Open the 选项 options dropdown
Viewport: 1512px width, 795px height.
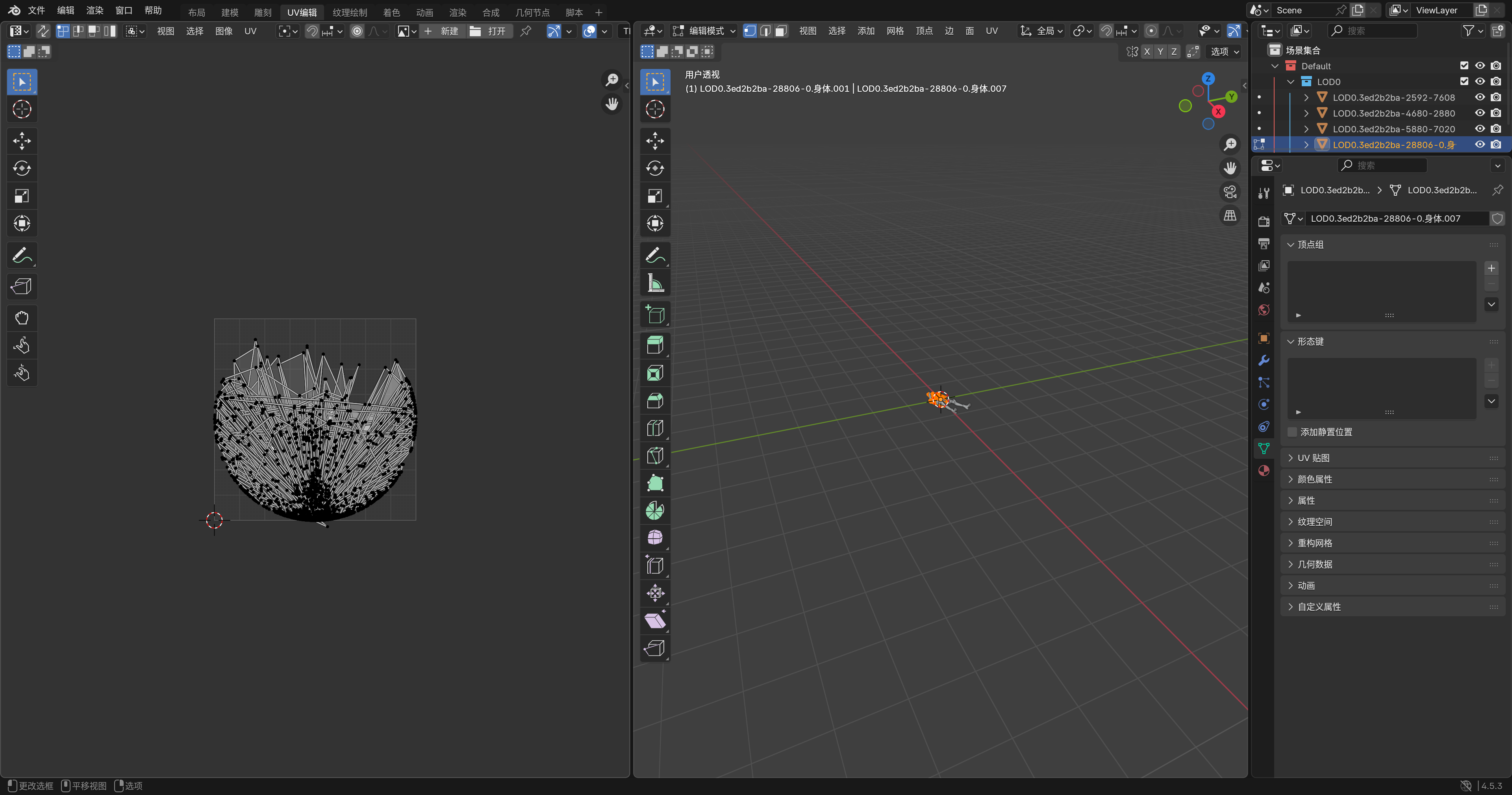point(1225,52)
